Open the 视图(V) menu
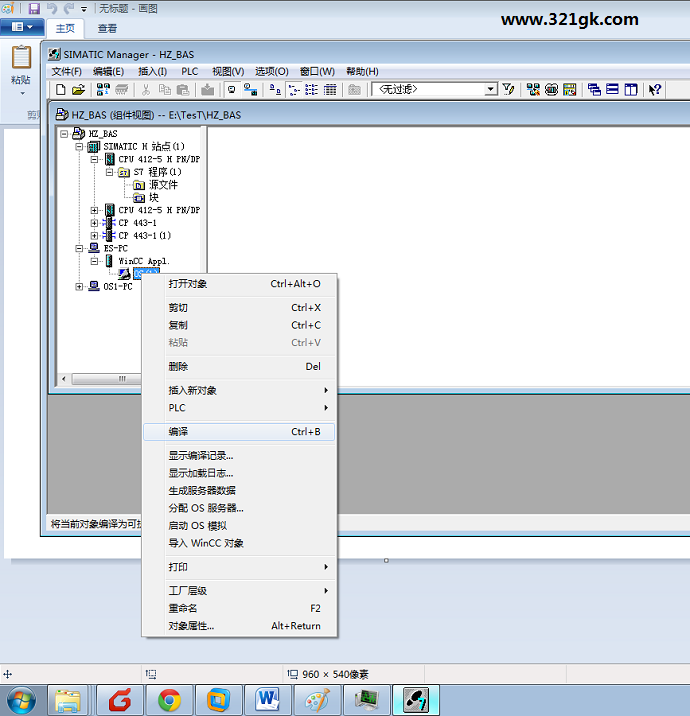This screenshot has width=690, height=716. point(228,72)
